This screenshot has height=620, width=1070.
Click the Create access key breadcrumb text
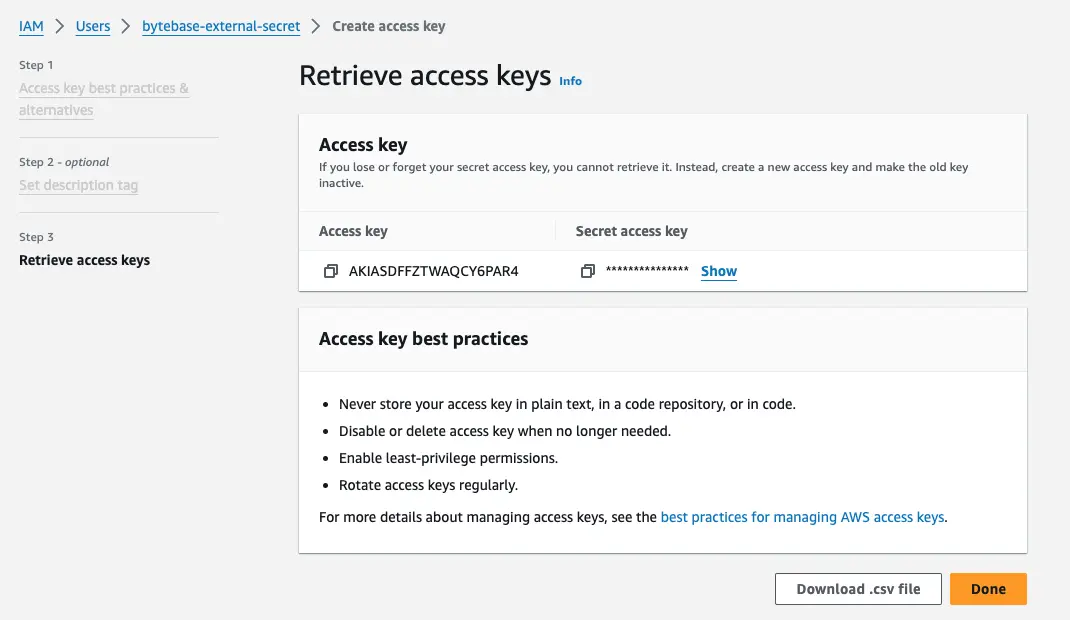tap(389, 27)
